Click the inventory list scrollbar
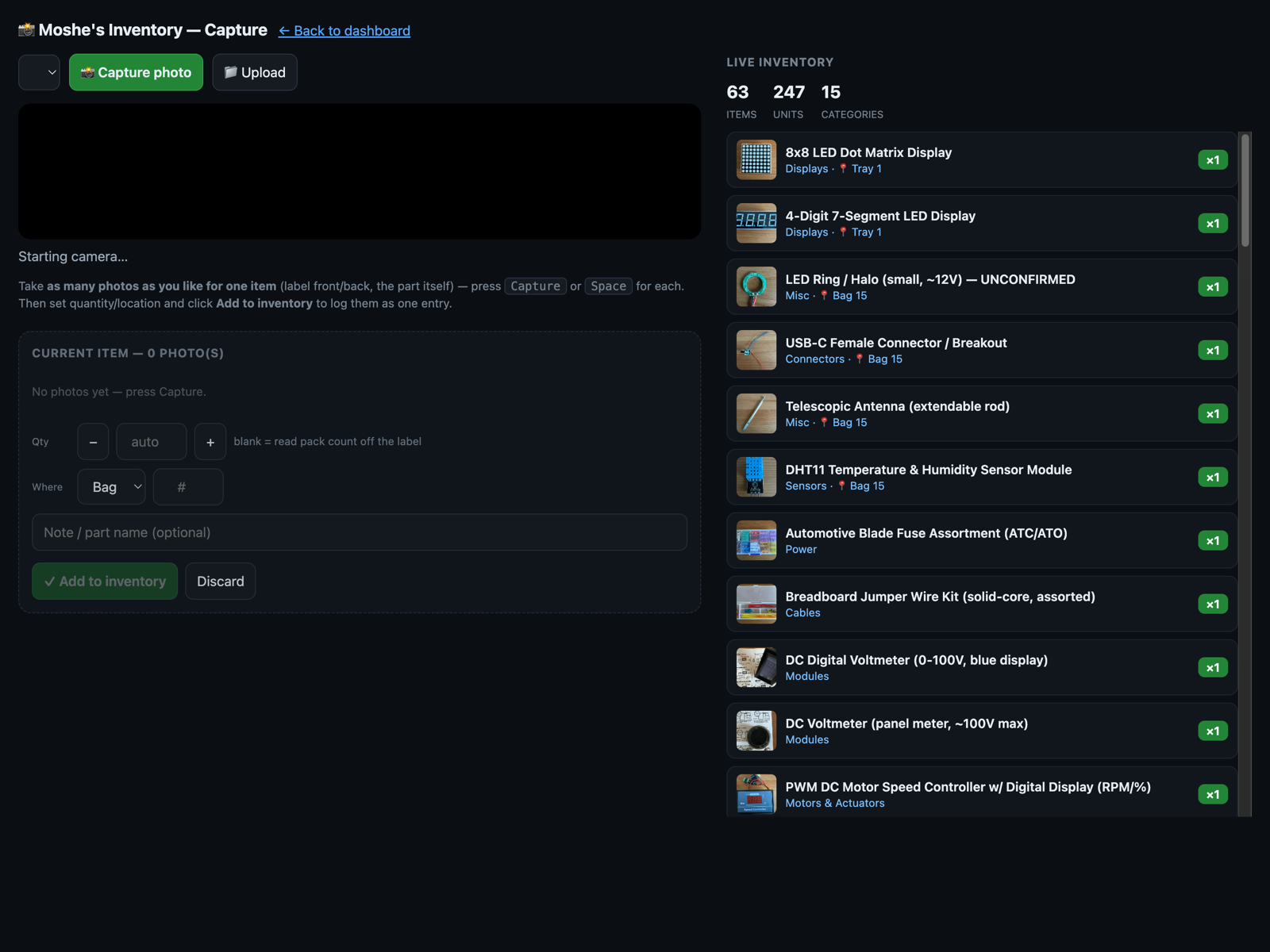 [1245, 190]
